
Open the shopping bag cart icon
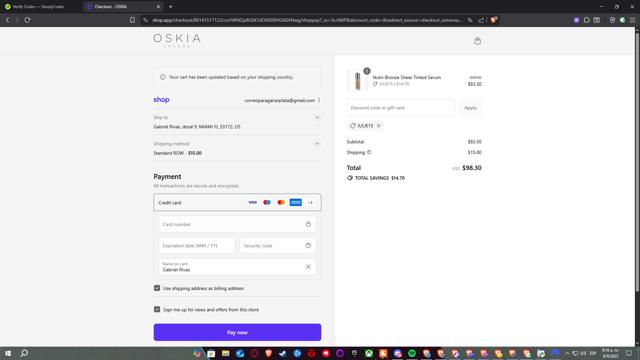point(477,40)
